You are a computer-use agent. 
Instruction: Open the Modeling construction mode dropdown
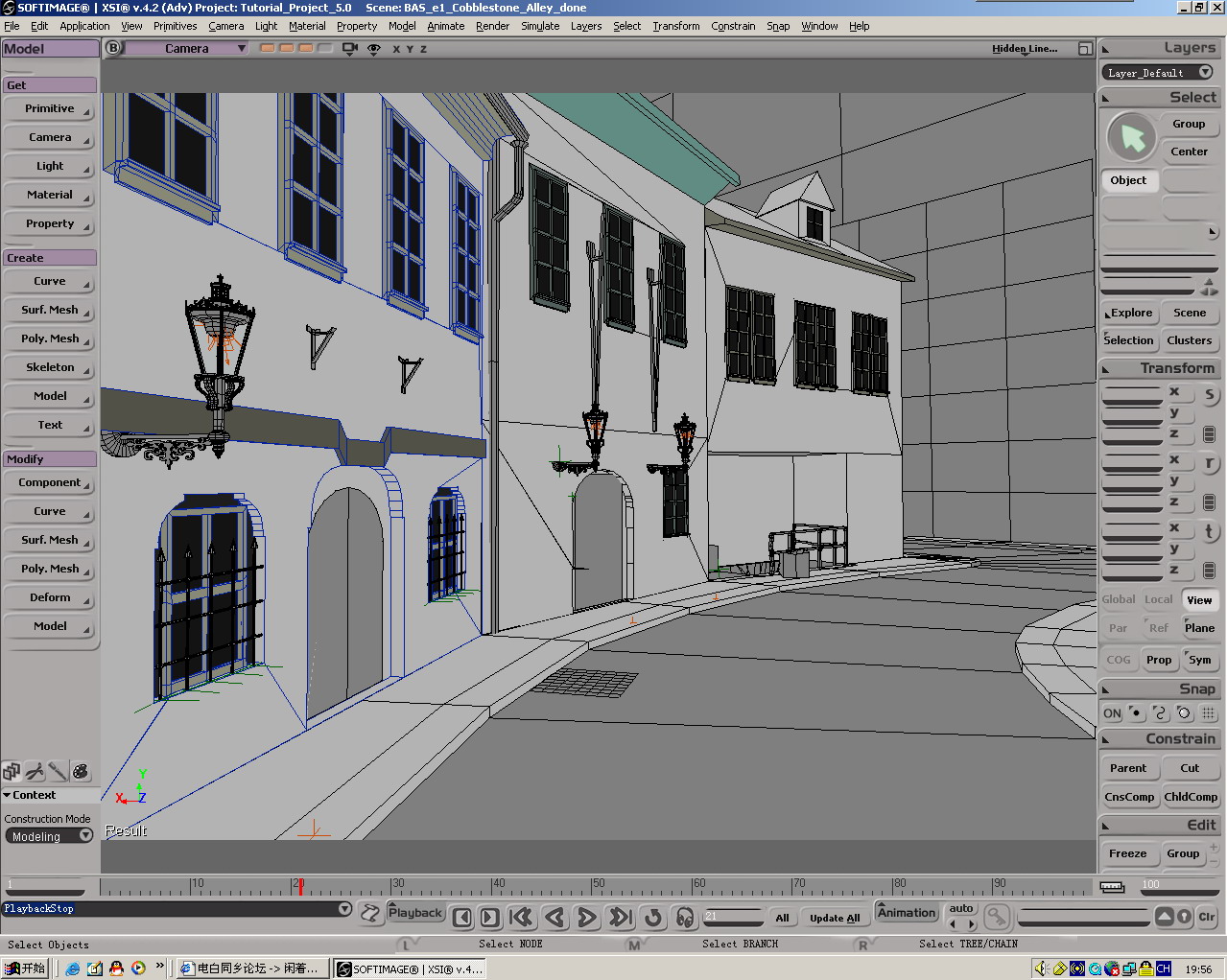click(x=48, y=836)
